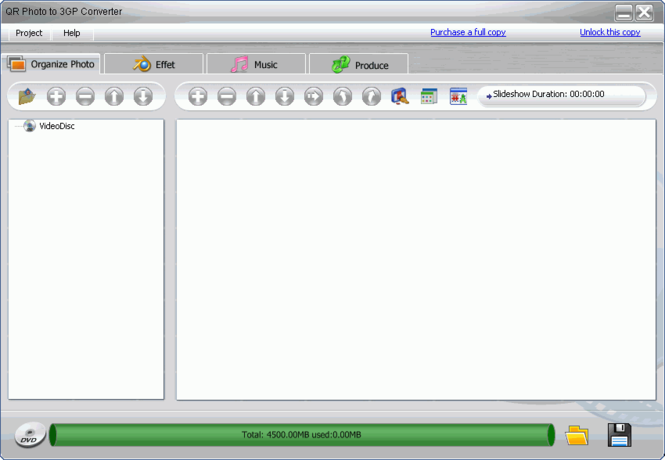This screenshot has width=665, height=460.
Task: Open the thumbnail grid view icon
Action: 429,96
